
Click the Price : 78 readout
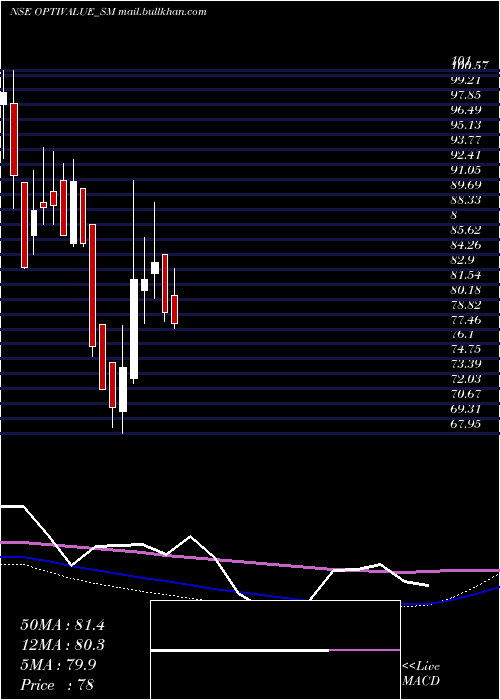click(57, 685)
